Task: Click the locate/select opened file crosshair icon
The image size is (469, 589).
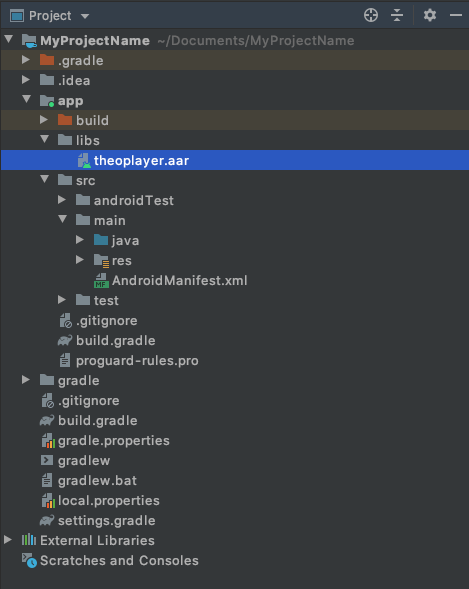Action: tap(371, 15)
